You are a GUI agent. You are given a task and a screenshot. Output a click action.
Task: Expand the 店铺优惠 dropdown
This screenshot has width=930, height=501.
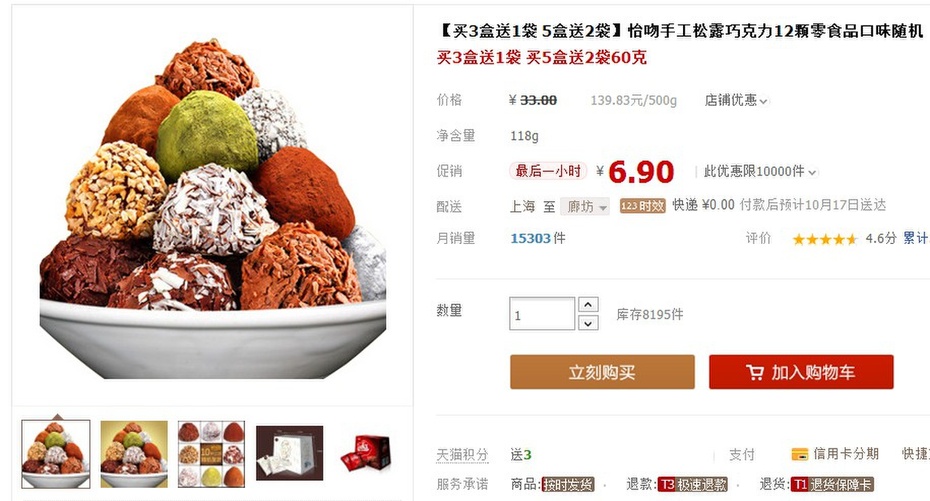(x=736, y=100)
